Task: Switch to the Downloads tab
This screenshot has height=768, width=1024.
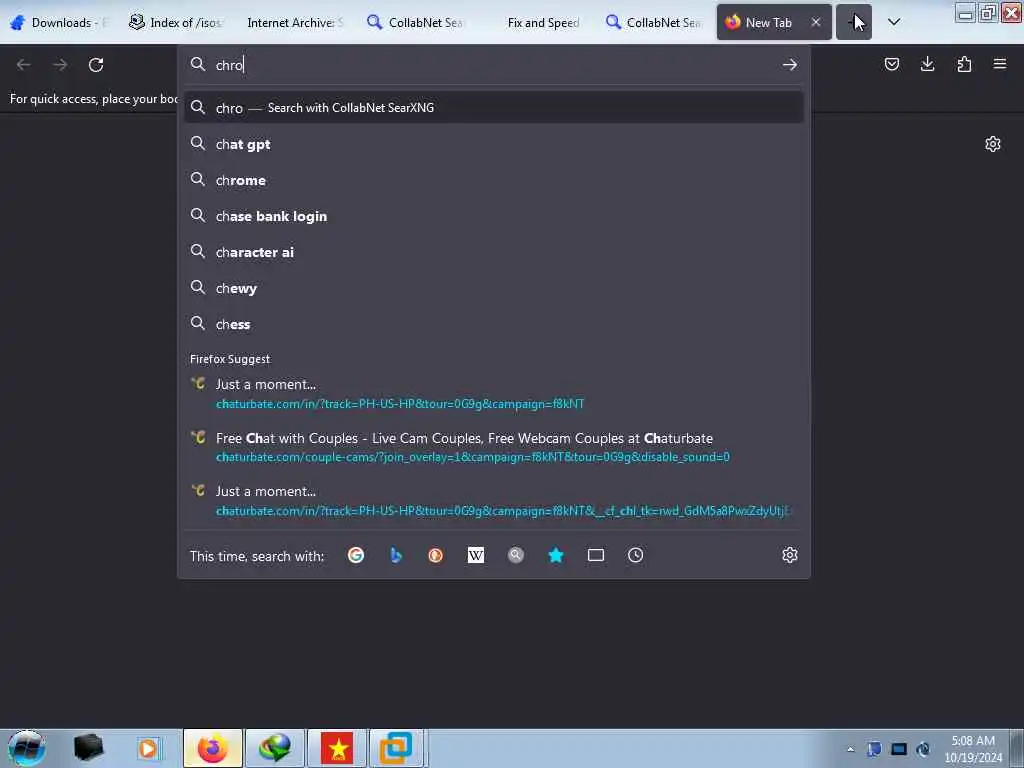Action: (60, 22)
